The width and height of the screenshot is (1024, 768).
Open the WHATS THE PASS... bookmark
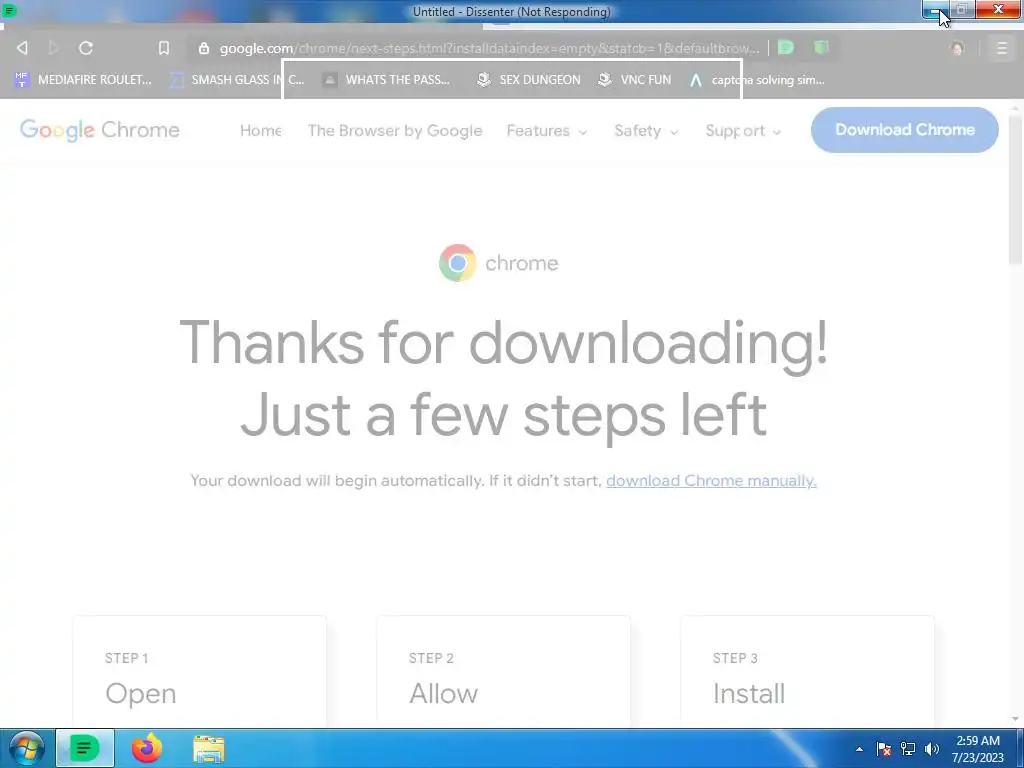click(387, 80)
